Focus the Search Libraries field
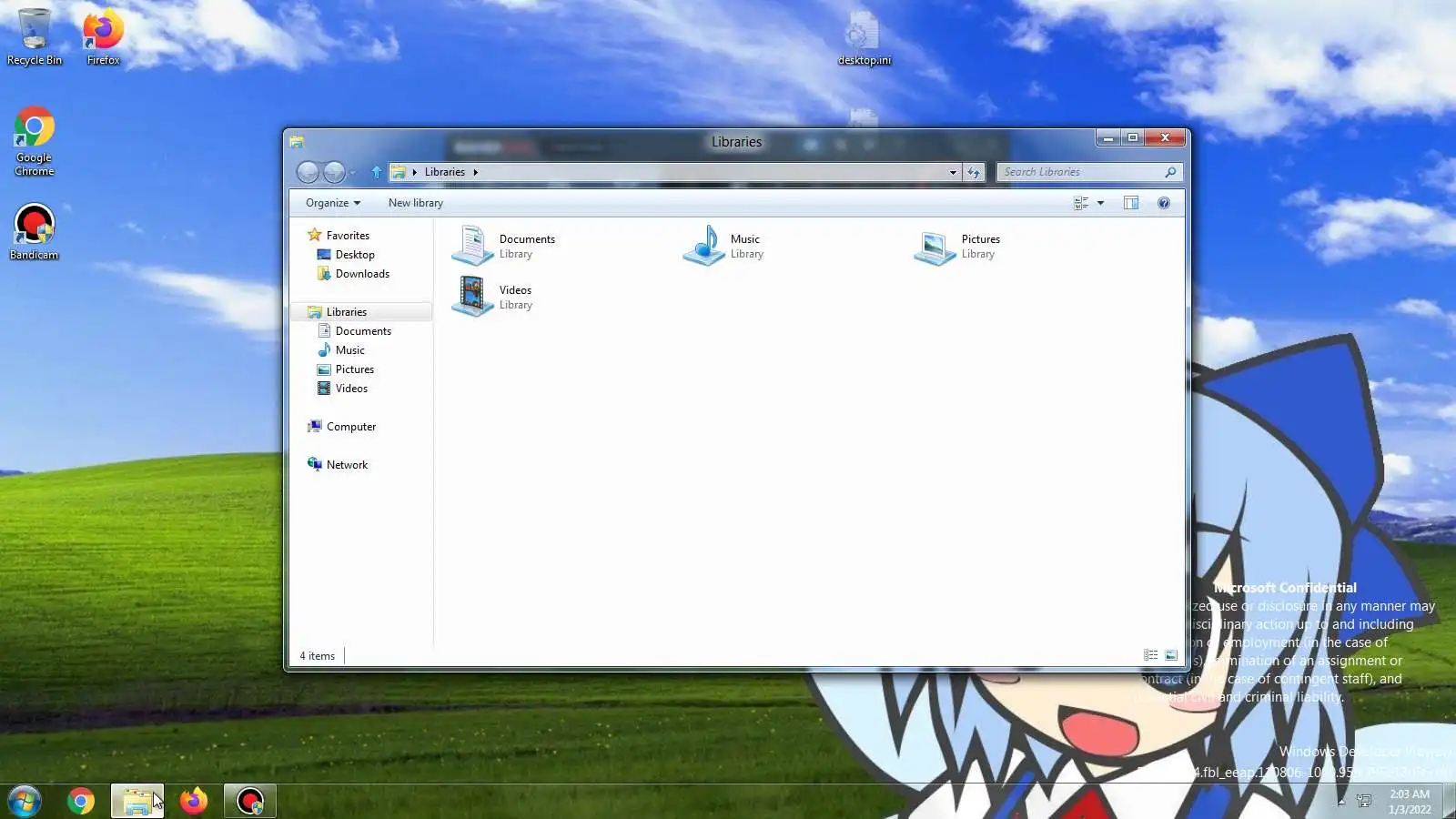The image size is (1456, 819). [1089, 172]
